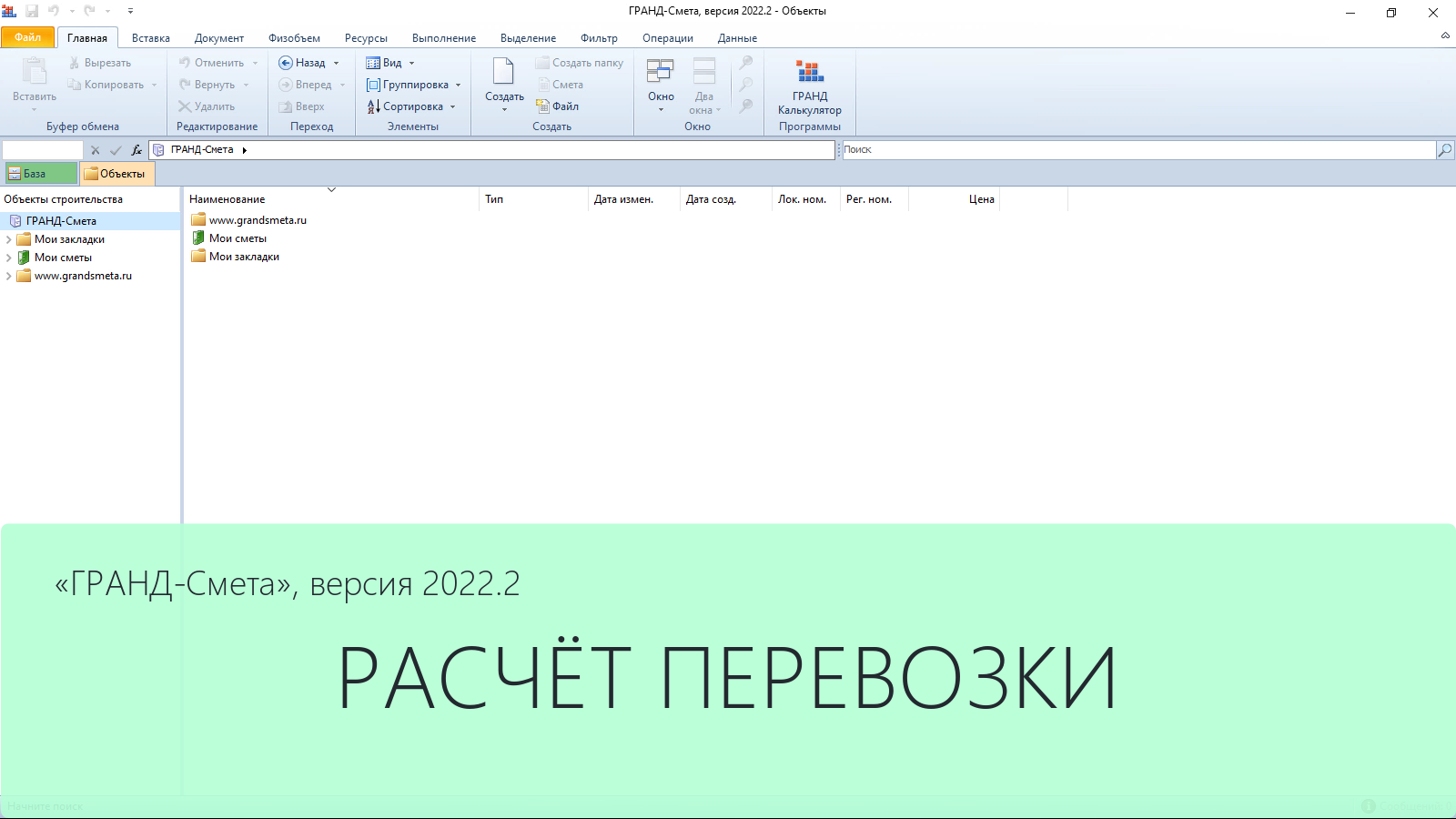This screenshot has height=819, width=1456.
Task: Switch to the База tab
Action: click(41, 174)
